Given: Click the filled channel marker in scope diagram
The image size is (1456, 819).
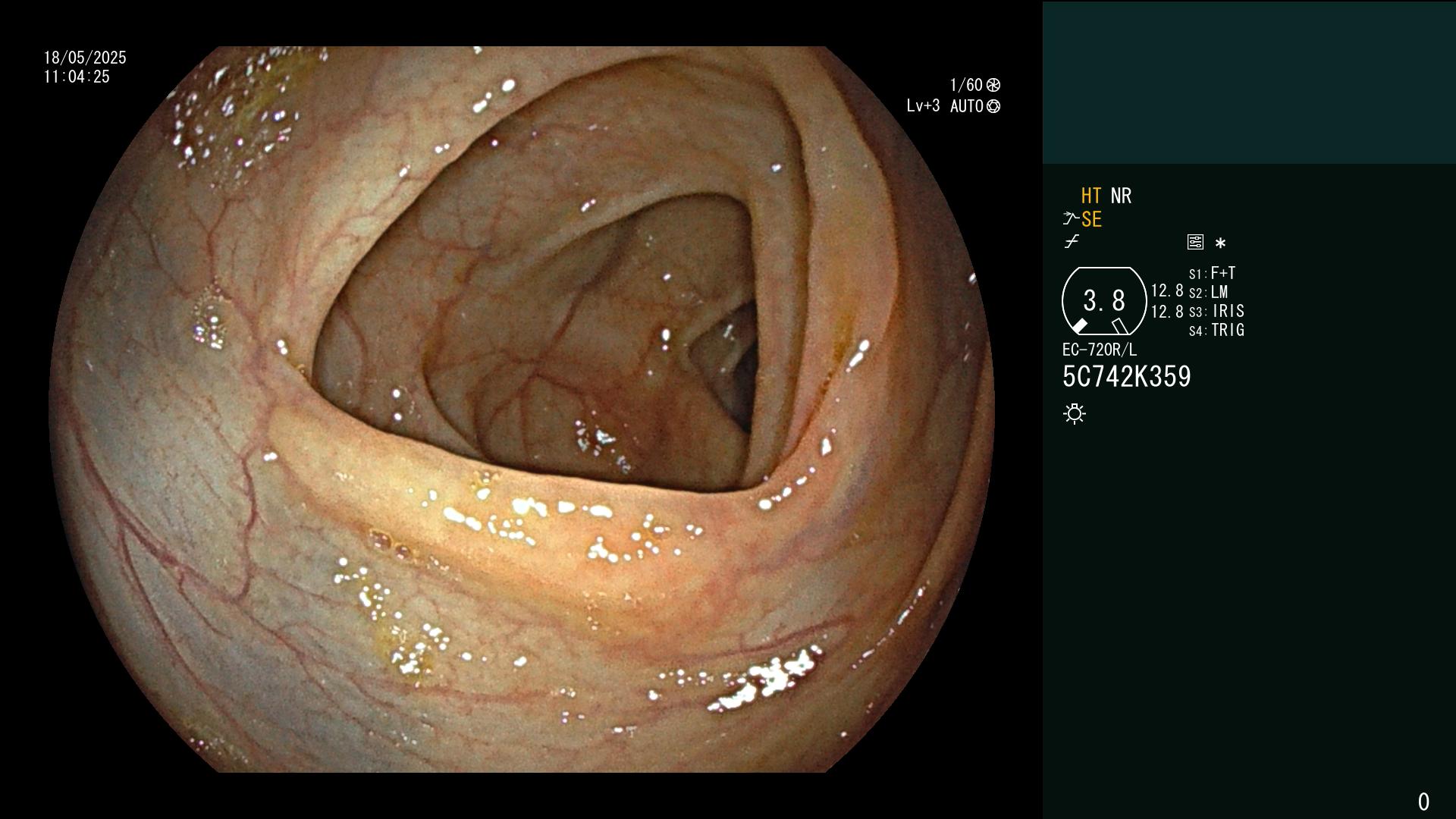Looking at the screenshot, I should tap(1079, 326).
